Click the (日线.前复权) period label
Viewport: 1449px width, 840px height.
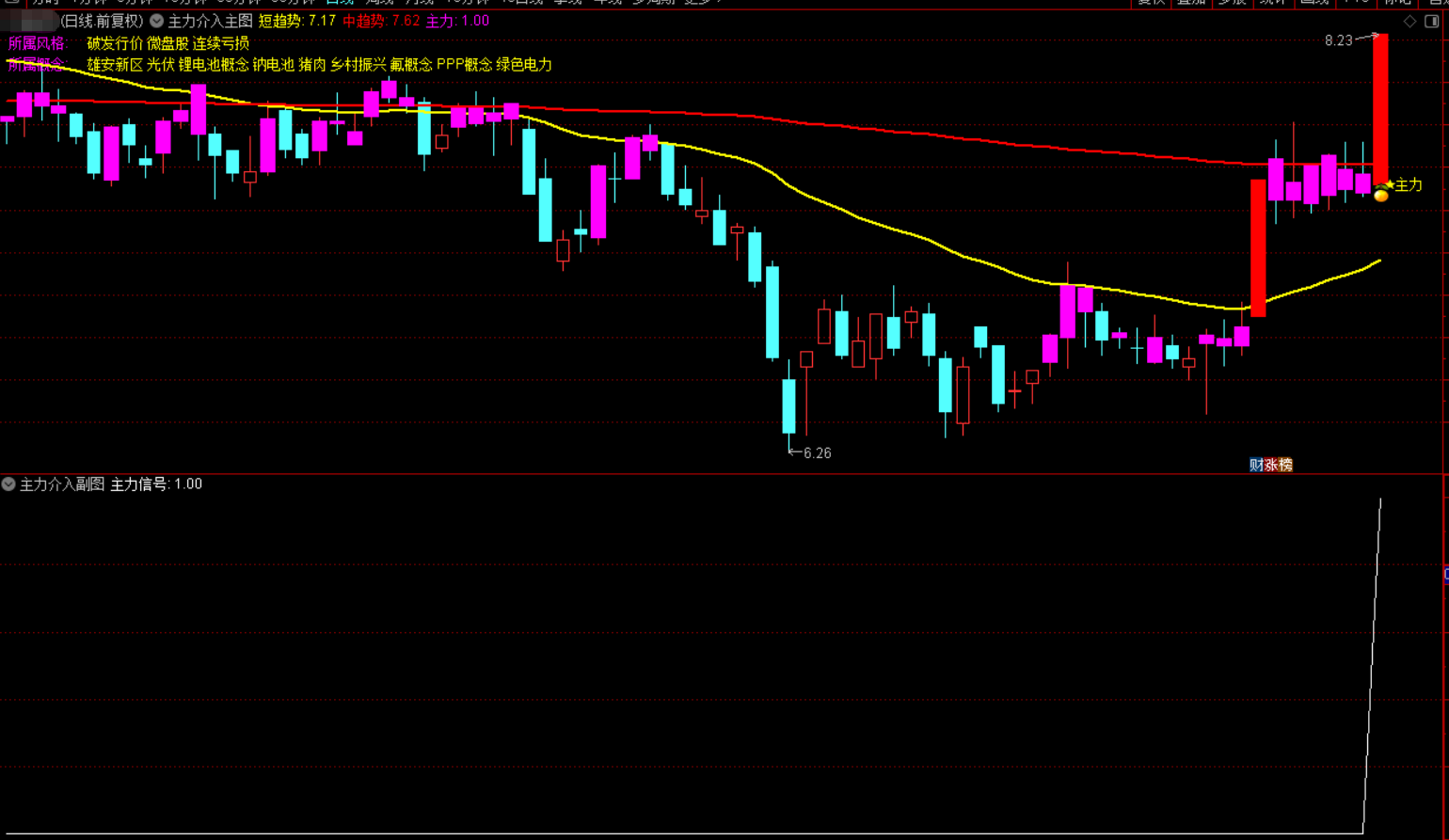tap(103, 21)
